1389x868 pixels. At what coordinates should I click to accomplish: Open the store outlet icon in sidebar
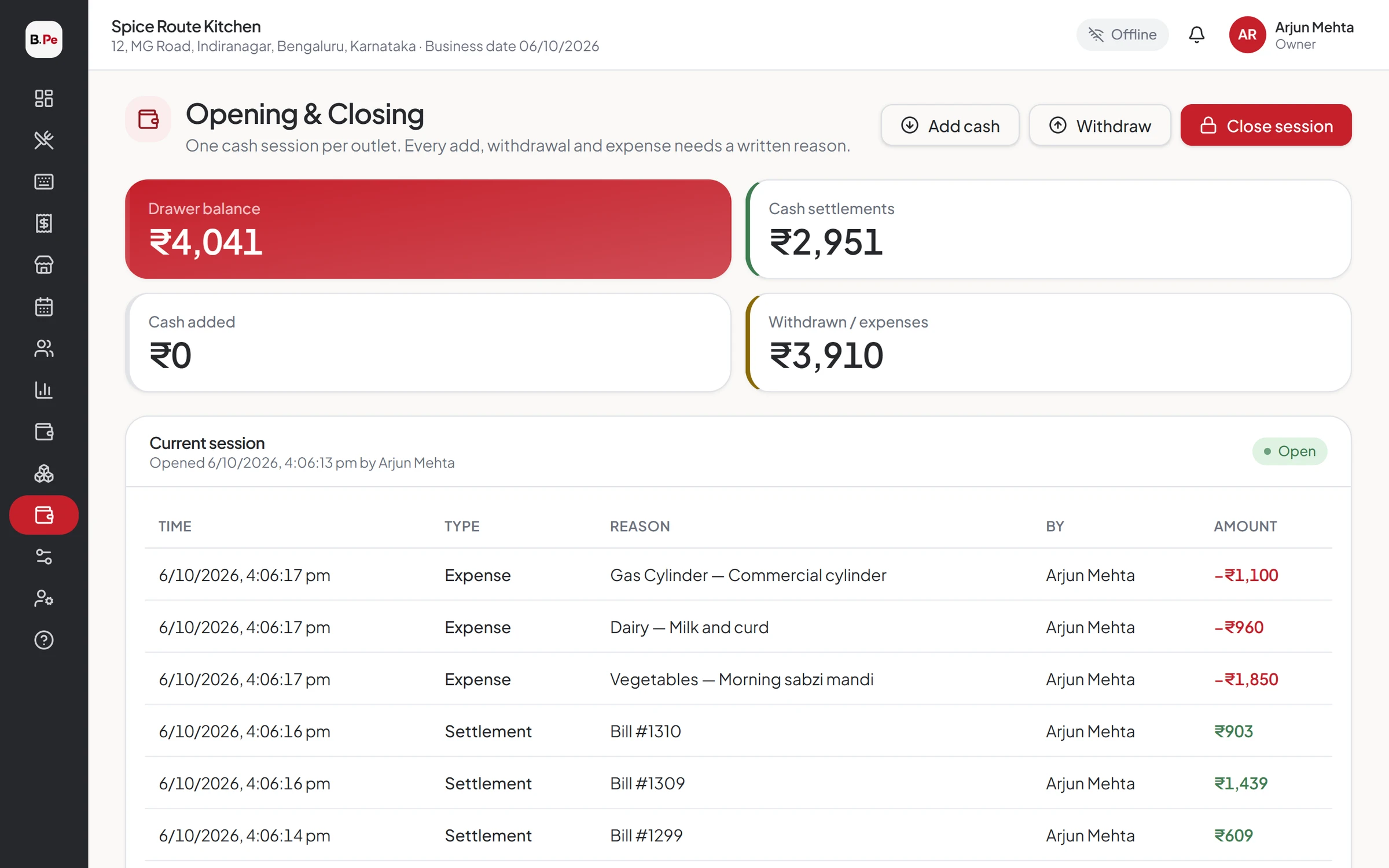pyautogui.click(x=44, y=265)
